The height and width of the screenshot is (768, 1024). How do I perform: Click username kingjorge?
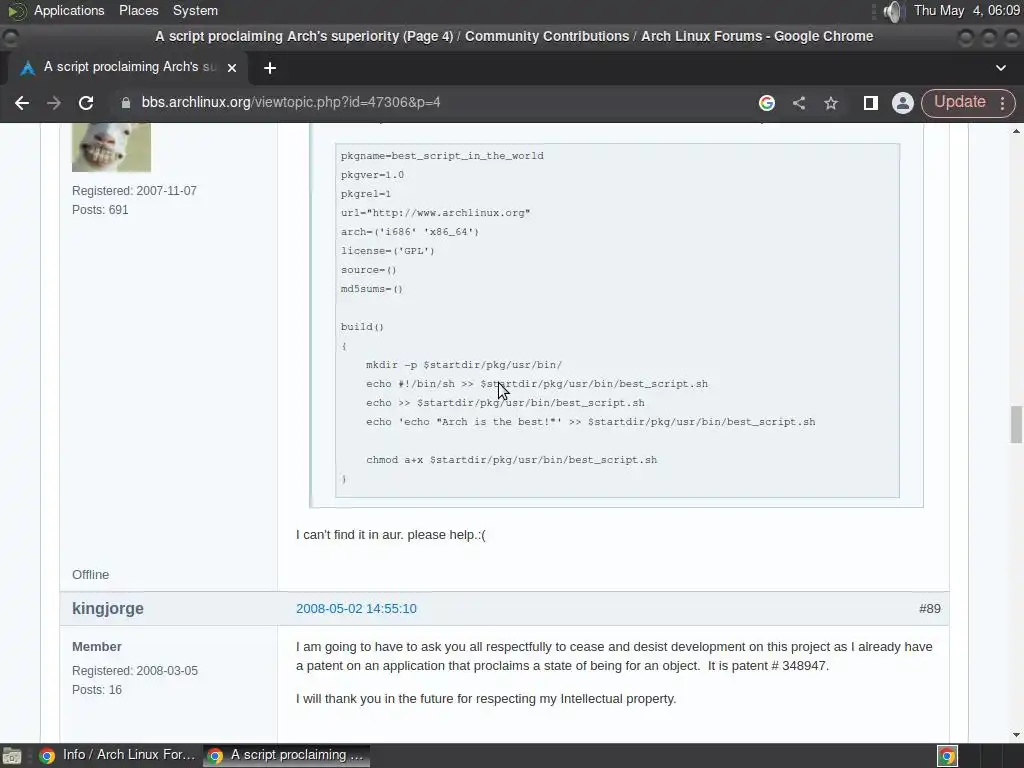(108, 609)
